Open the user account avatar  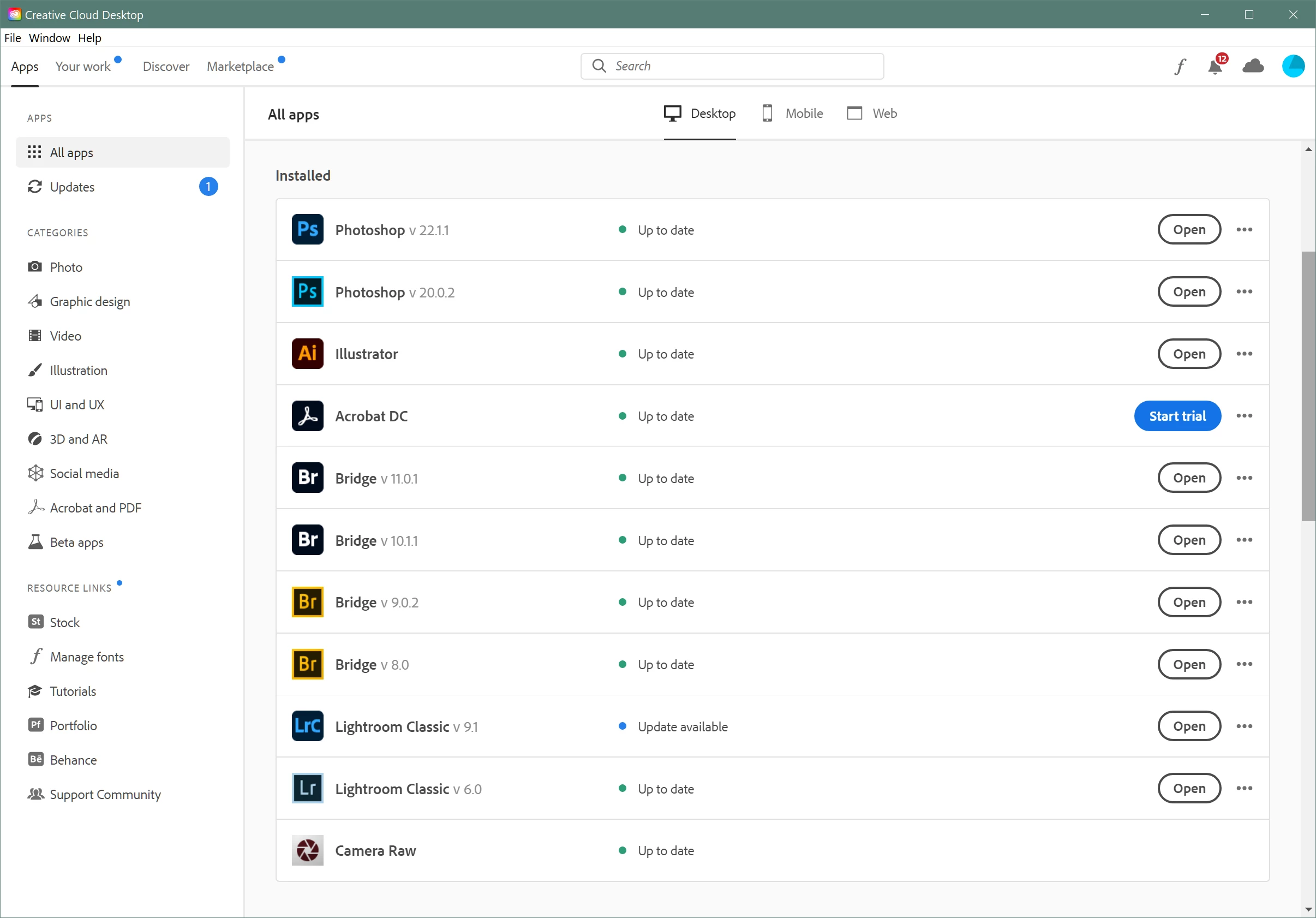coord(1293,67)
